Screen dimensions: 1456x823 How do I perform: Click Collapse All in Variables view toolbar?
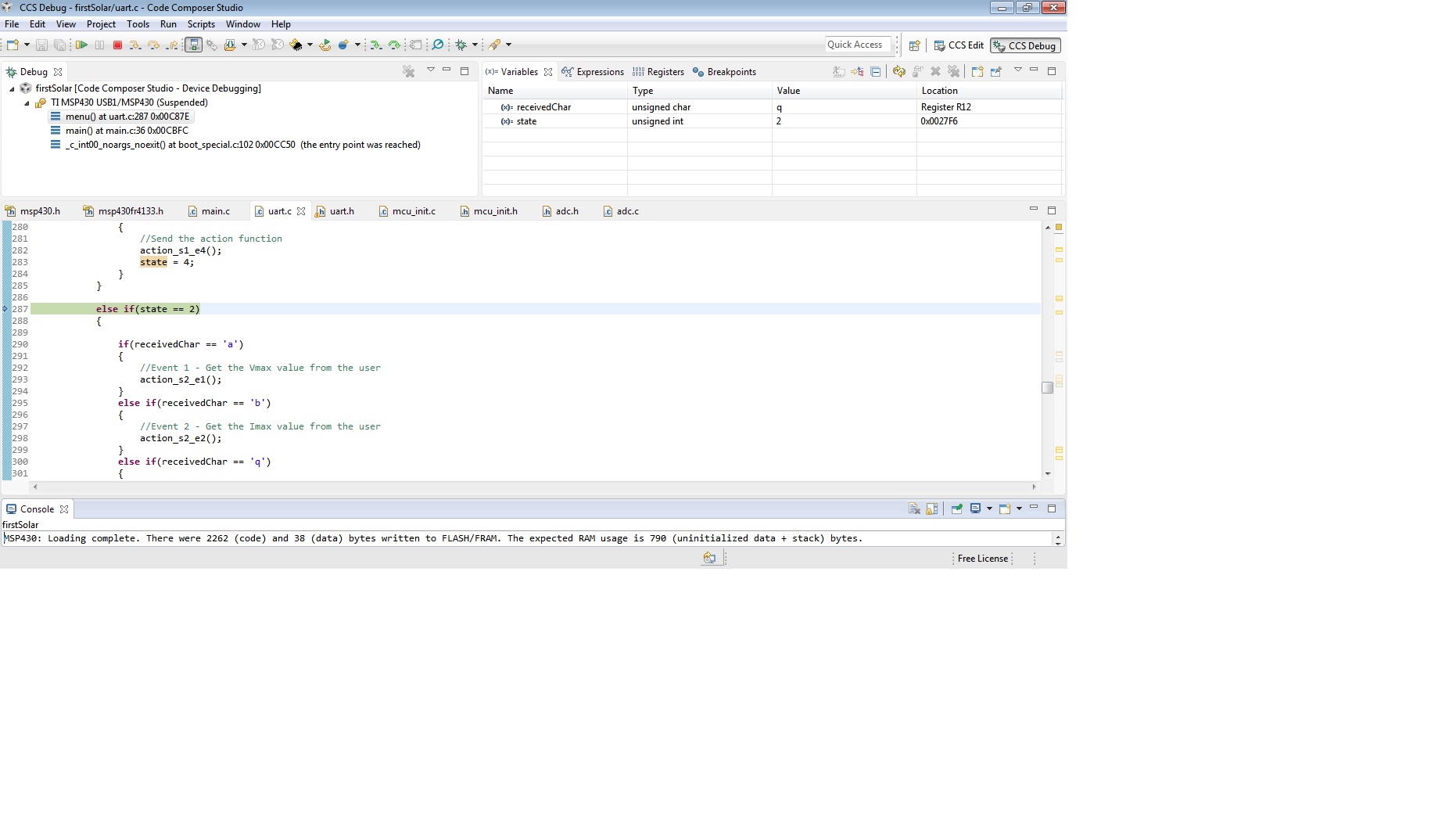[x=876, y=71]
